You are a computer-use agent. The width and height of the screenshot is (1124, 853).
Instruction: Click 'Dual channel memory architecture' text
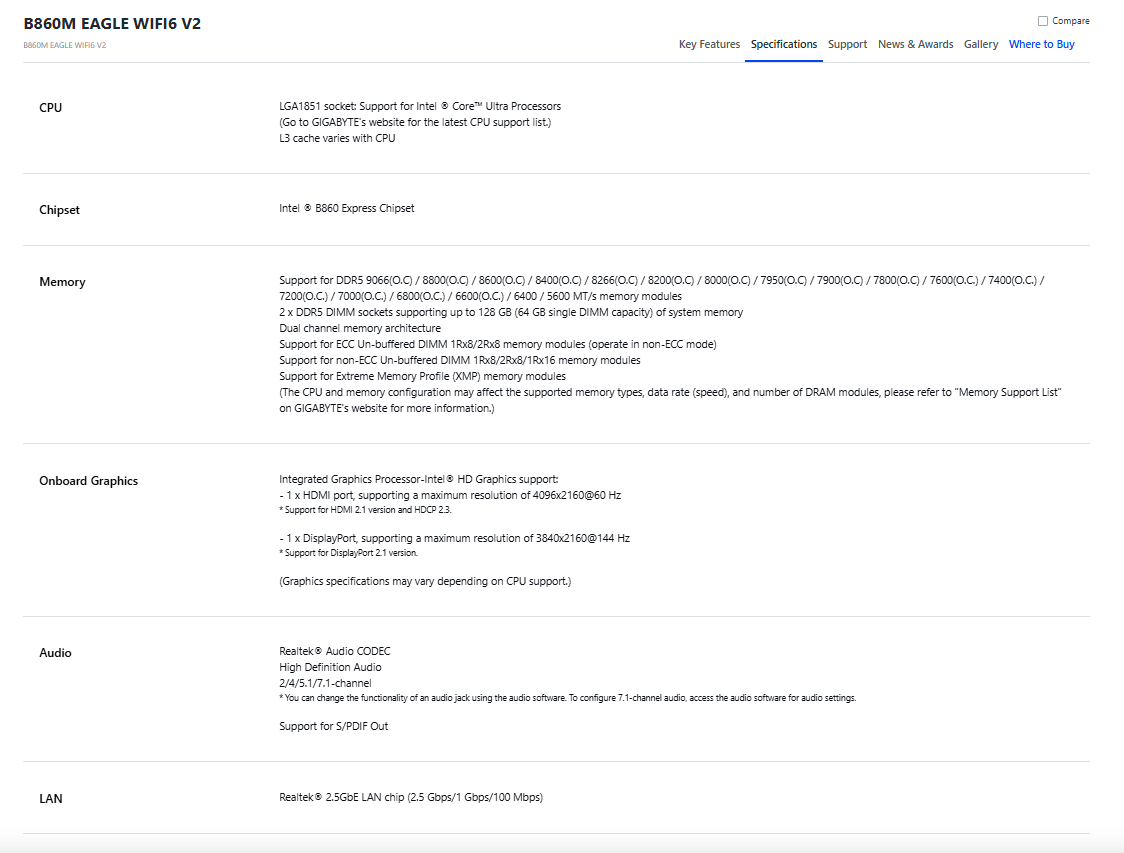360,328
